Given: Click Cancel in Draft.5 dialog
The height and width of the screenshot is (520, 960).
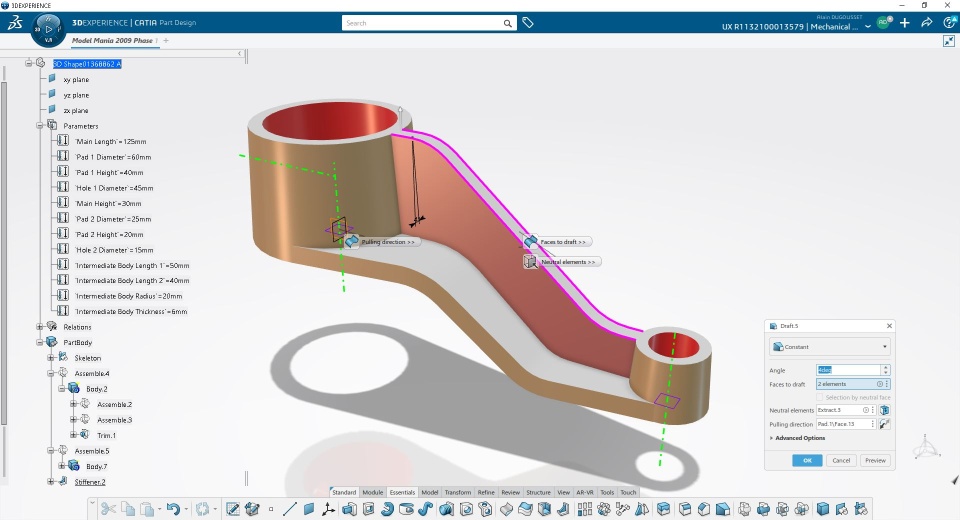Looking at the screenshot, I should tap(841, 461).
